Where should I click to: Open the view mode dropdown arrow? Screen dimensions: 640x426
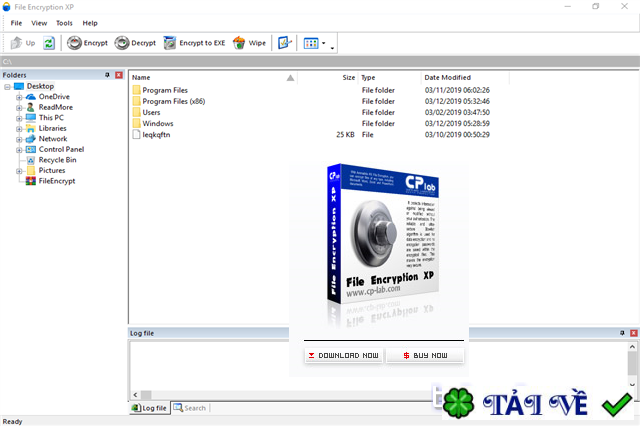click(x=324, y=43)
